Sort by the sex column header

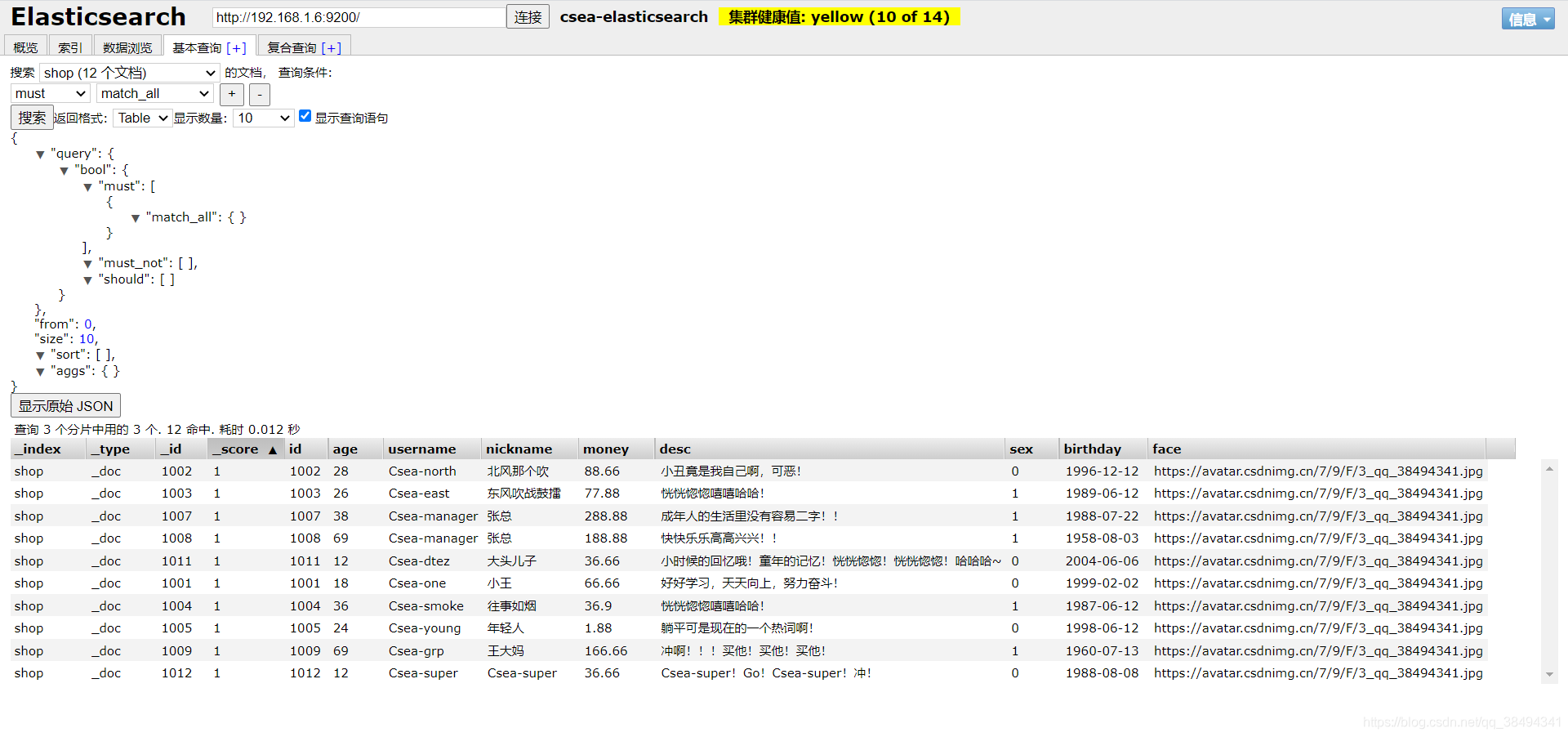(x=1031, y=449)
